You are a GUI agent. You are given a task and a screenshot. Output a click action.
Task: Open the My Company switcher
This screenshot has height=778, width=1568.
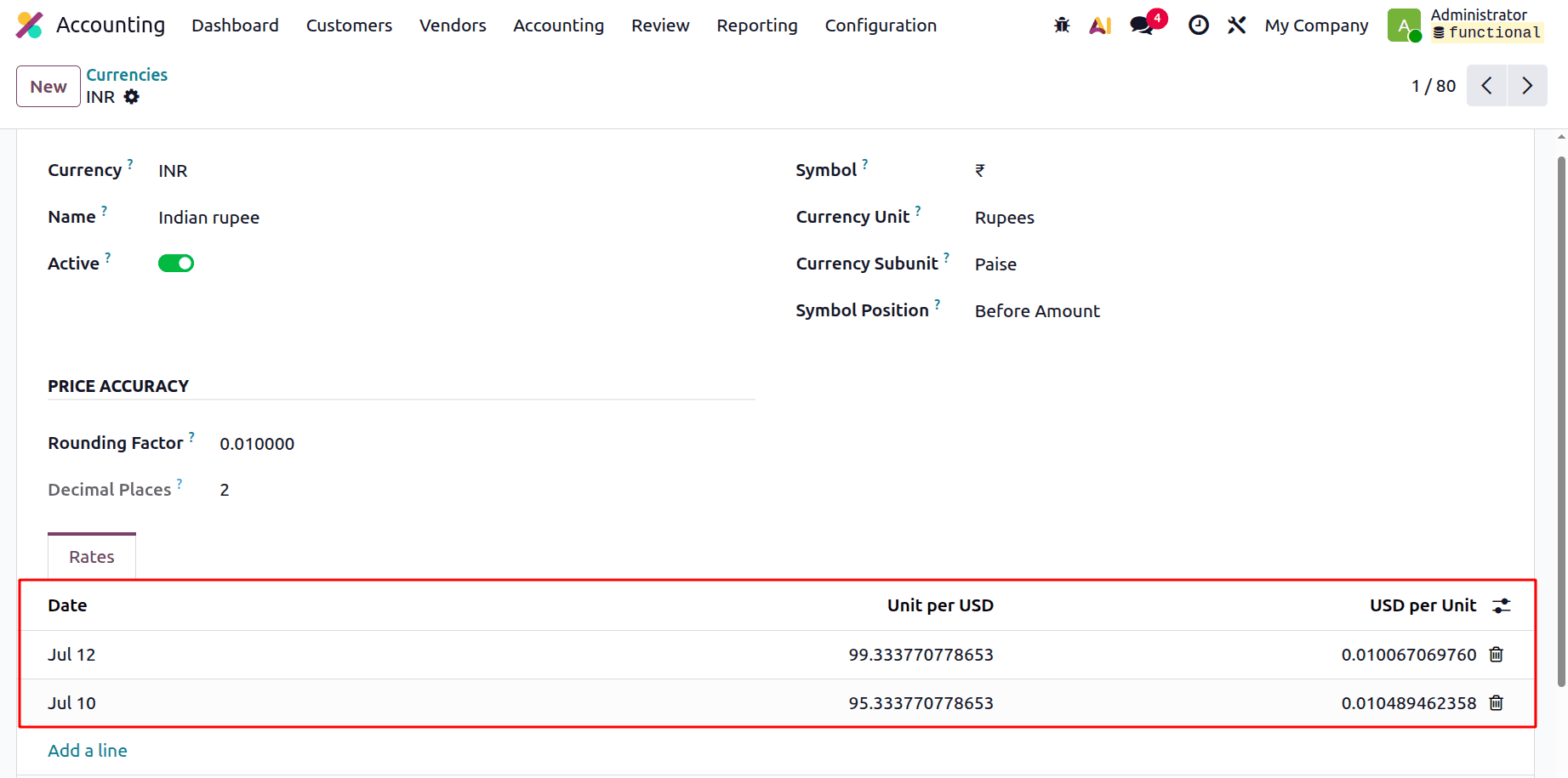[x=1316, y=26]
